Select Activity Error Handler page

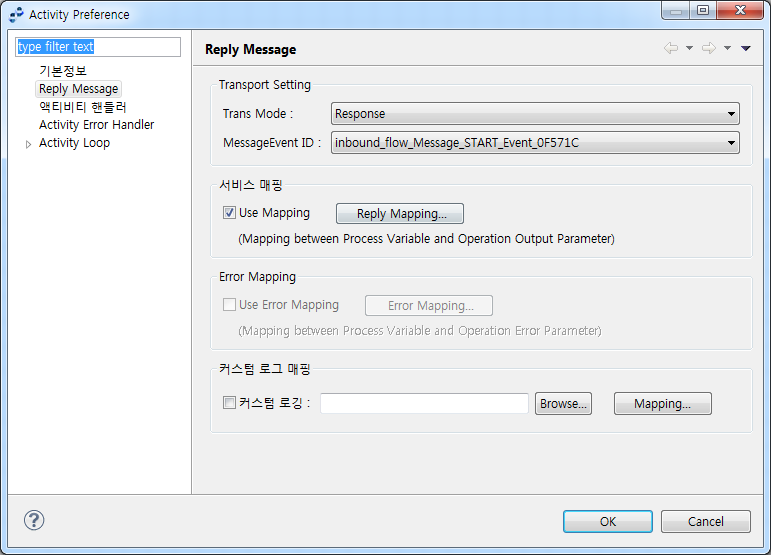[96, 125]
